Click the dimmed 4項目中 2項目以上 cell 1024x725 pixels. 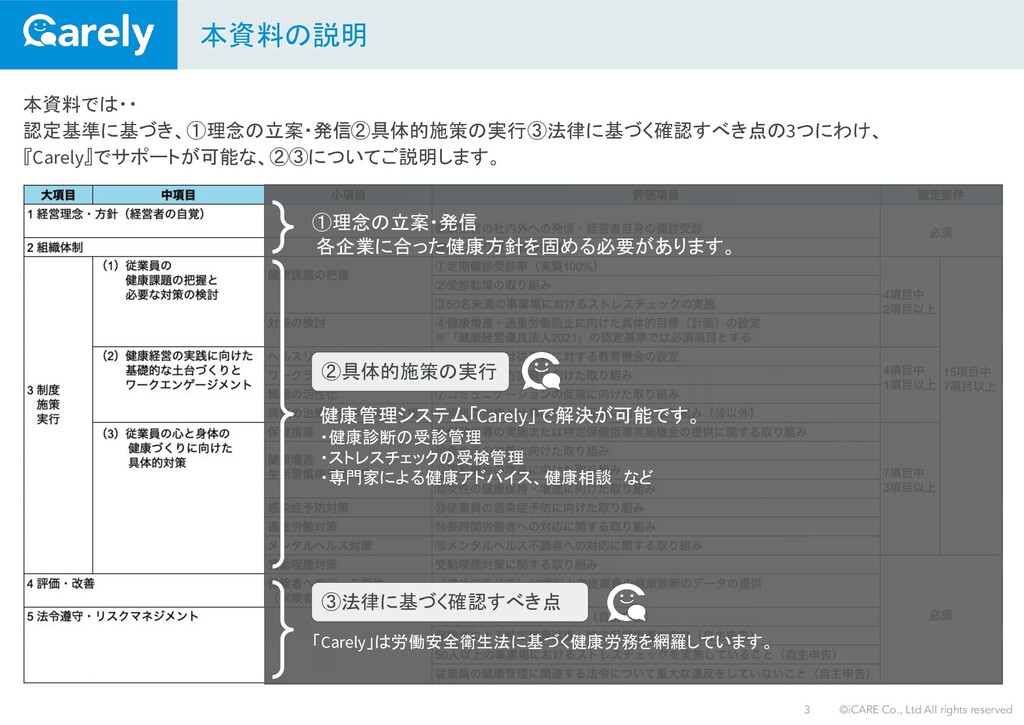point(910,302)
